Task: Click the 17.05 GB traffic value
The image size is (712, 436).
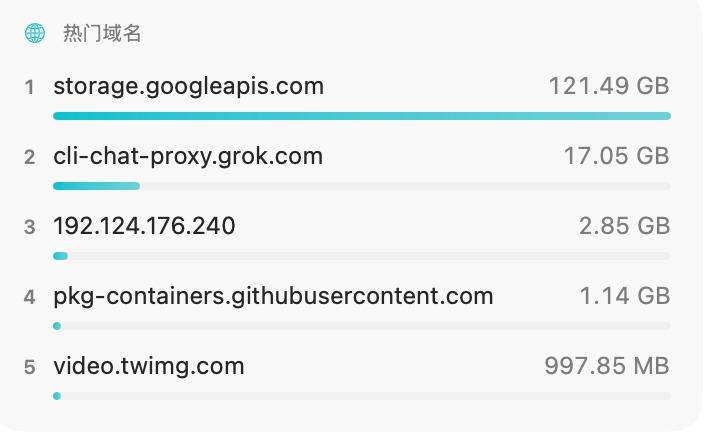Action: (617, 156)
